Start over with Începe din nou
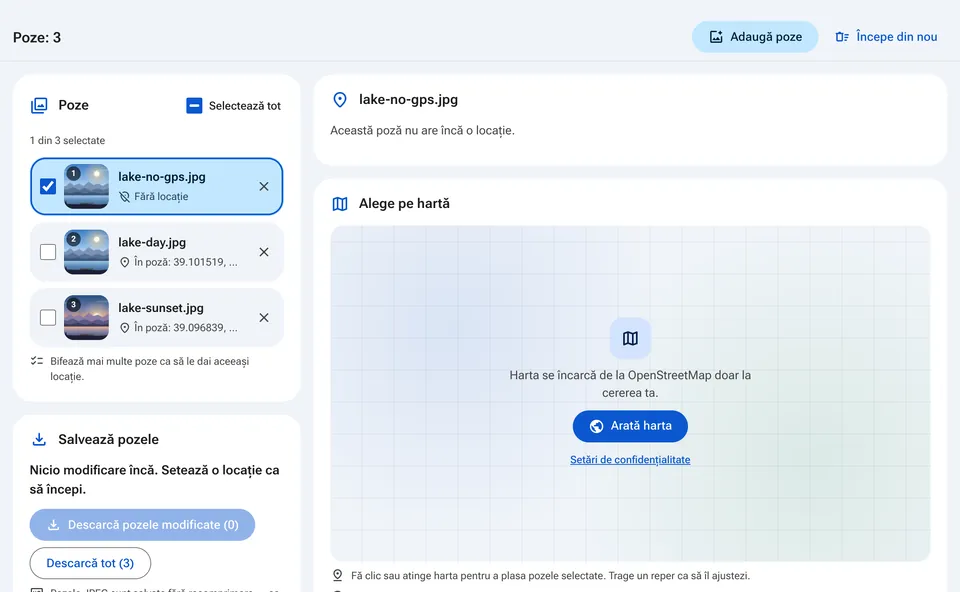The width and height of the screenshot is (960, 592). pos(886,37)
